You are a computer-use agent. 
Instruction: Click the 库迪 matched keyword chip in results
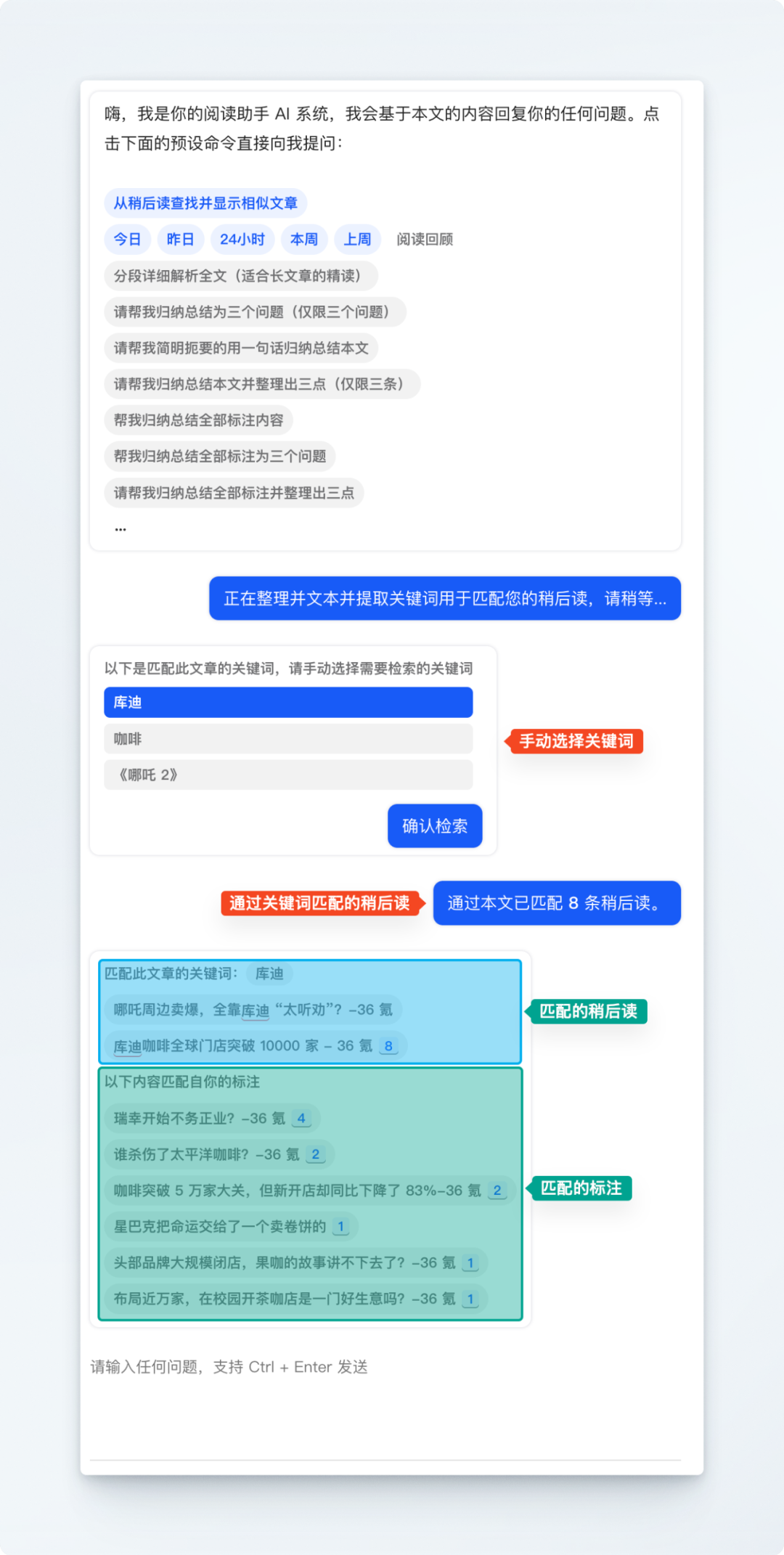[269, 974]
